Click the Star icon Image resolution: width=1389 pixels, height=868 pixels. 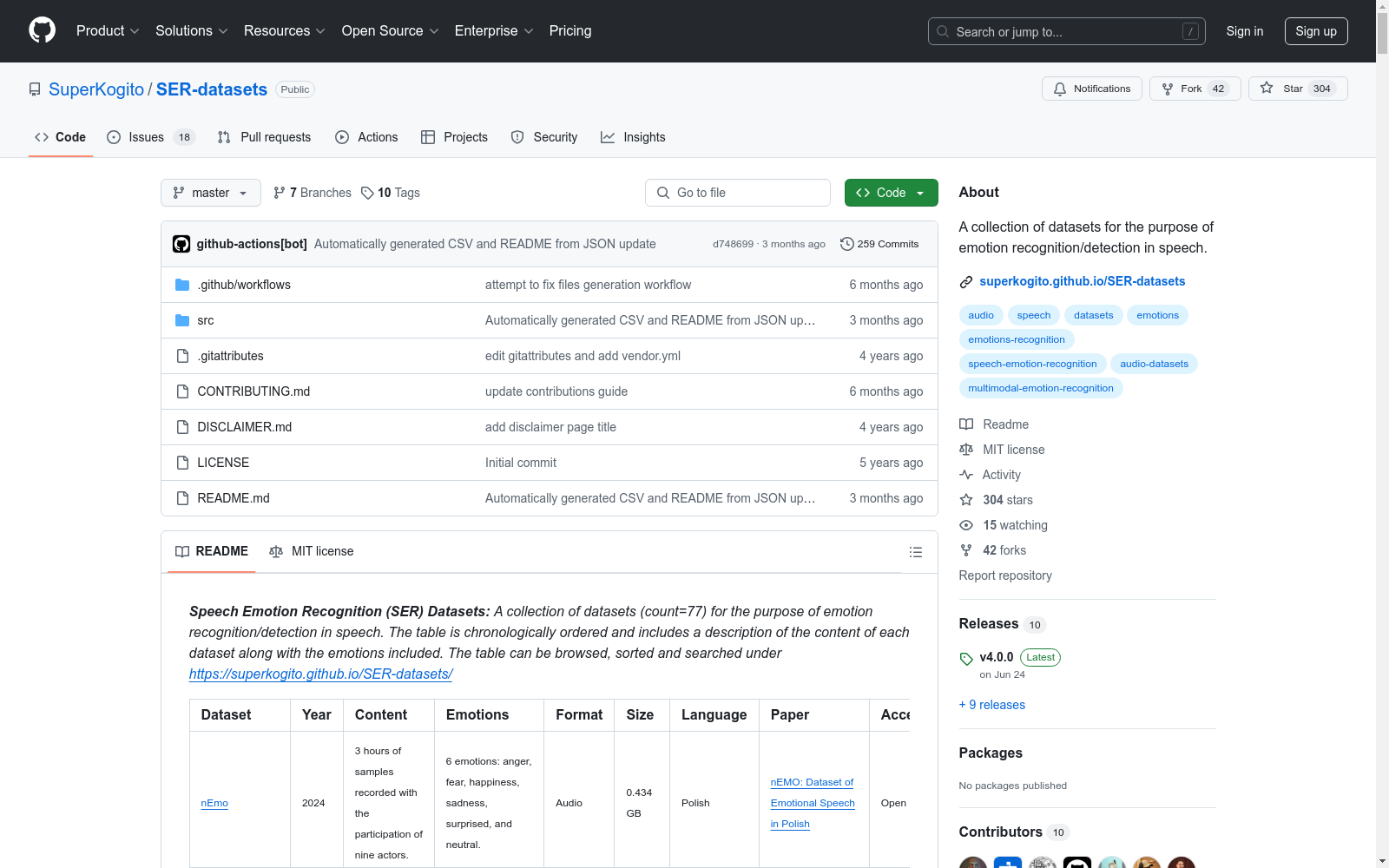point(1267,89)
